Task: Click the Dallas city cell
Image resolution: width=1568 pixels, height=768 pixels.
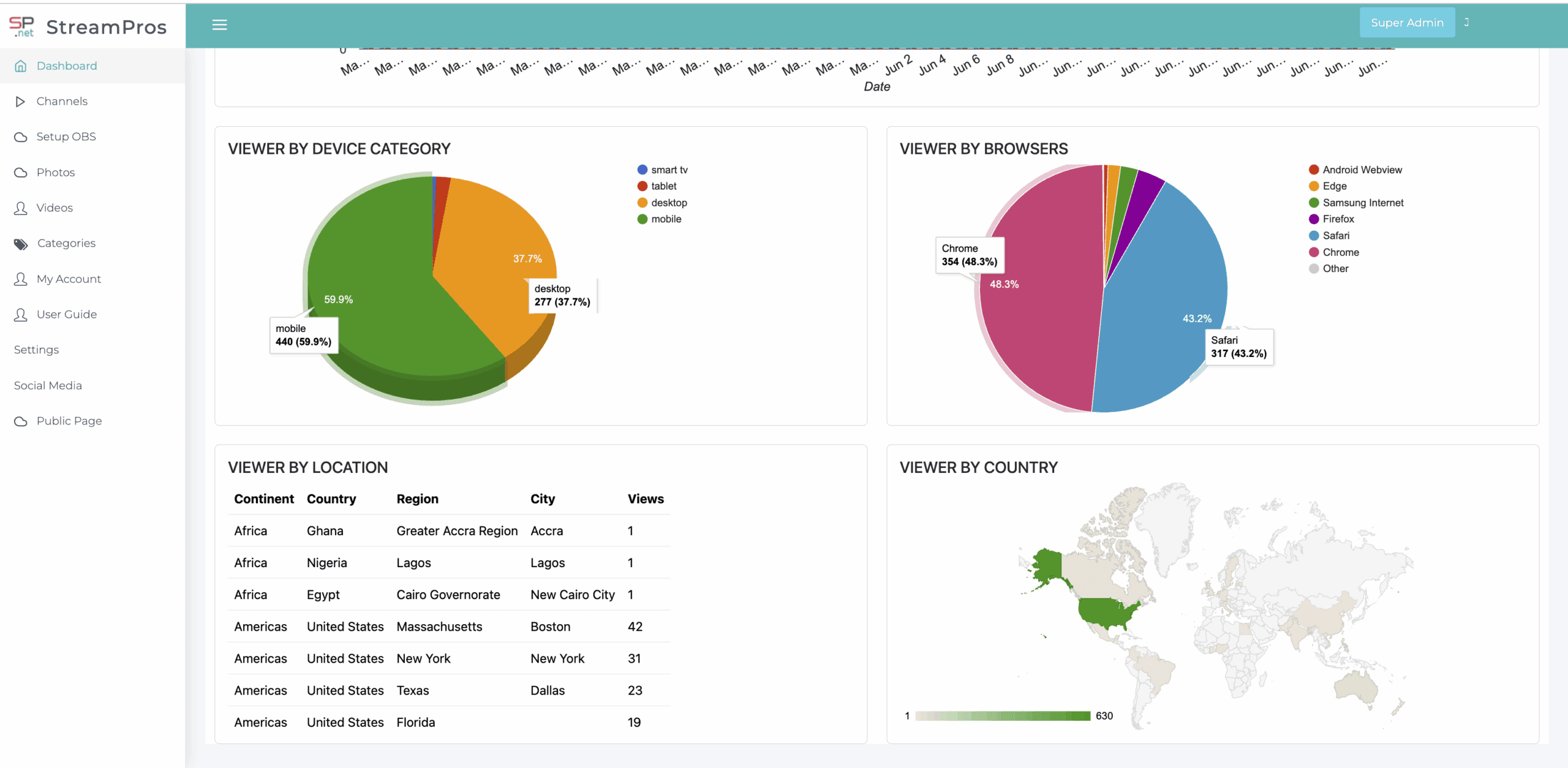Action: tap(548, 690)
